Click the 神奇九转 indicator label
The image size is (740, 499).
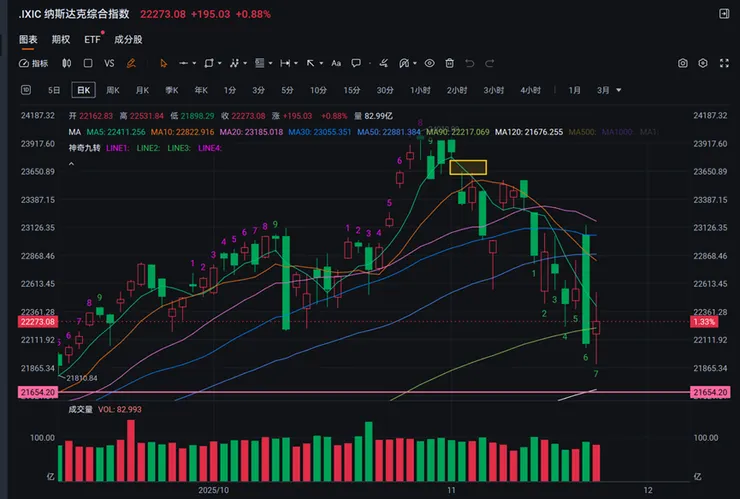point(84,148)
